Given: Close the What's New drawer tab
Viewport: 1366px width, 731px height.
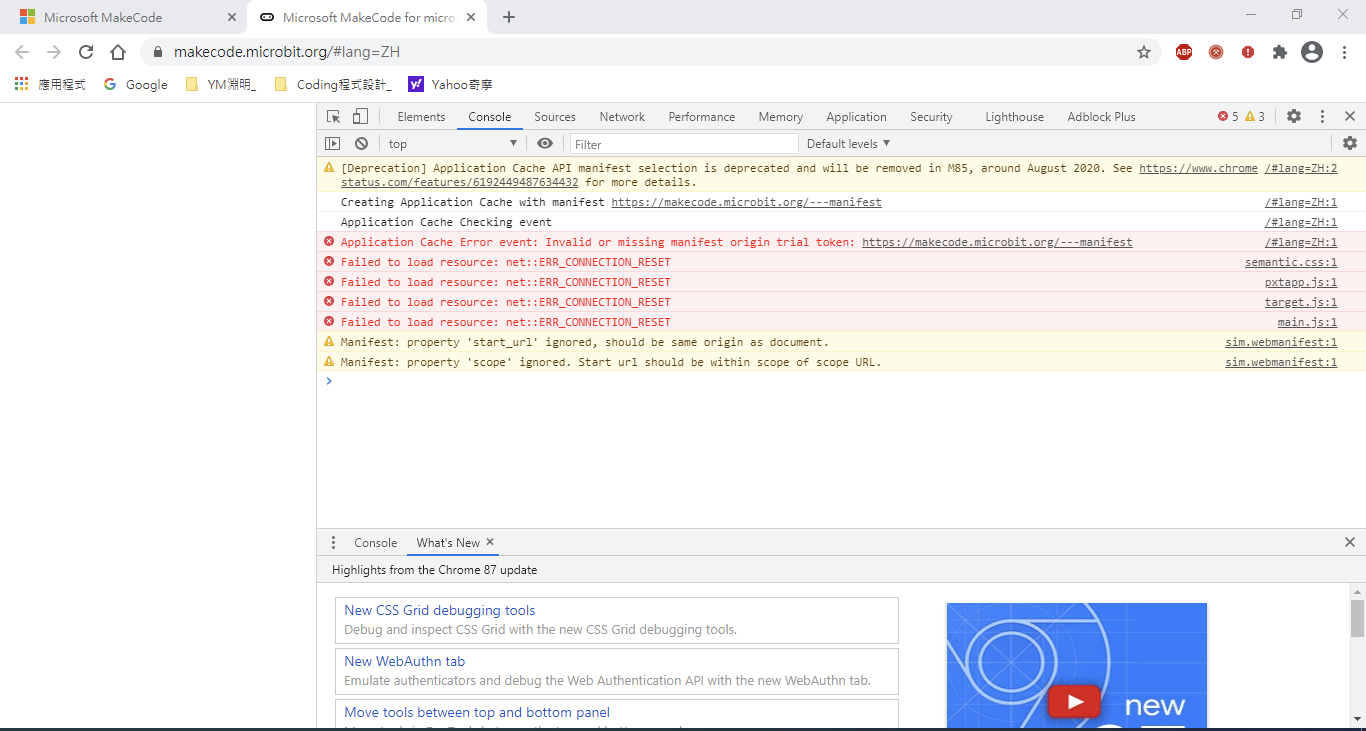Looking at the screenshot, I should pyautogui.click(x=490, y=542).
